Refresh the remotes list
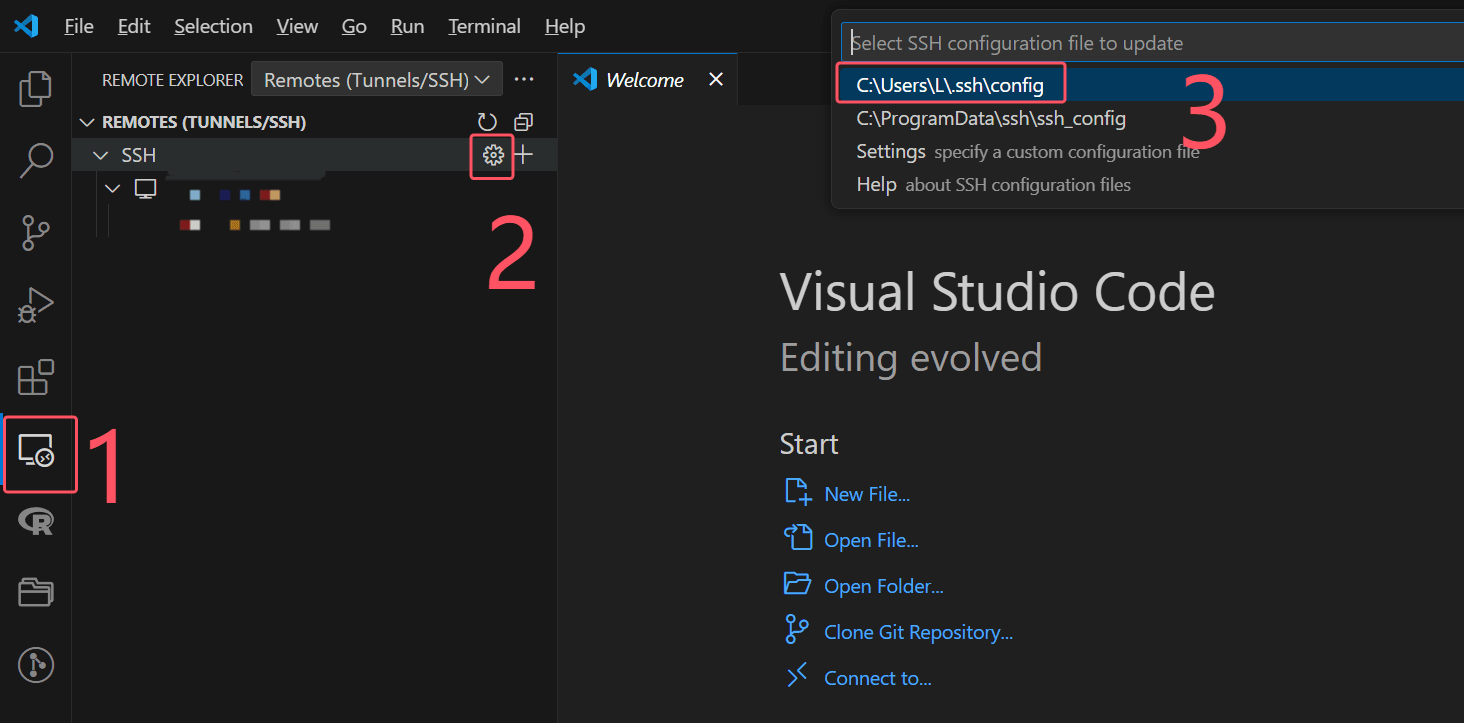The image size is (1464, 723). click(x=487, y=122)
